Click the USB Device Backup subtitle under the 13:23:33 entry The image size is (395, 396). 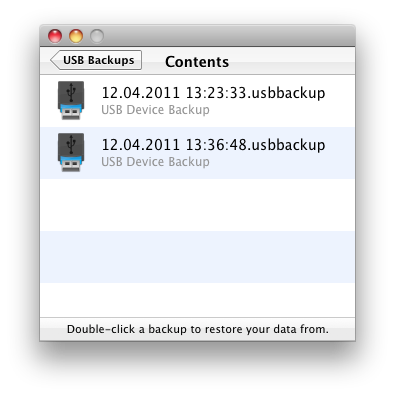pos(155,110)
